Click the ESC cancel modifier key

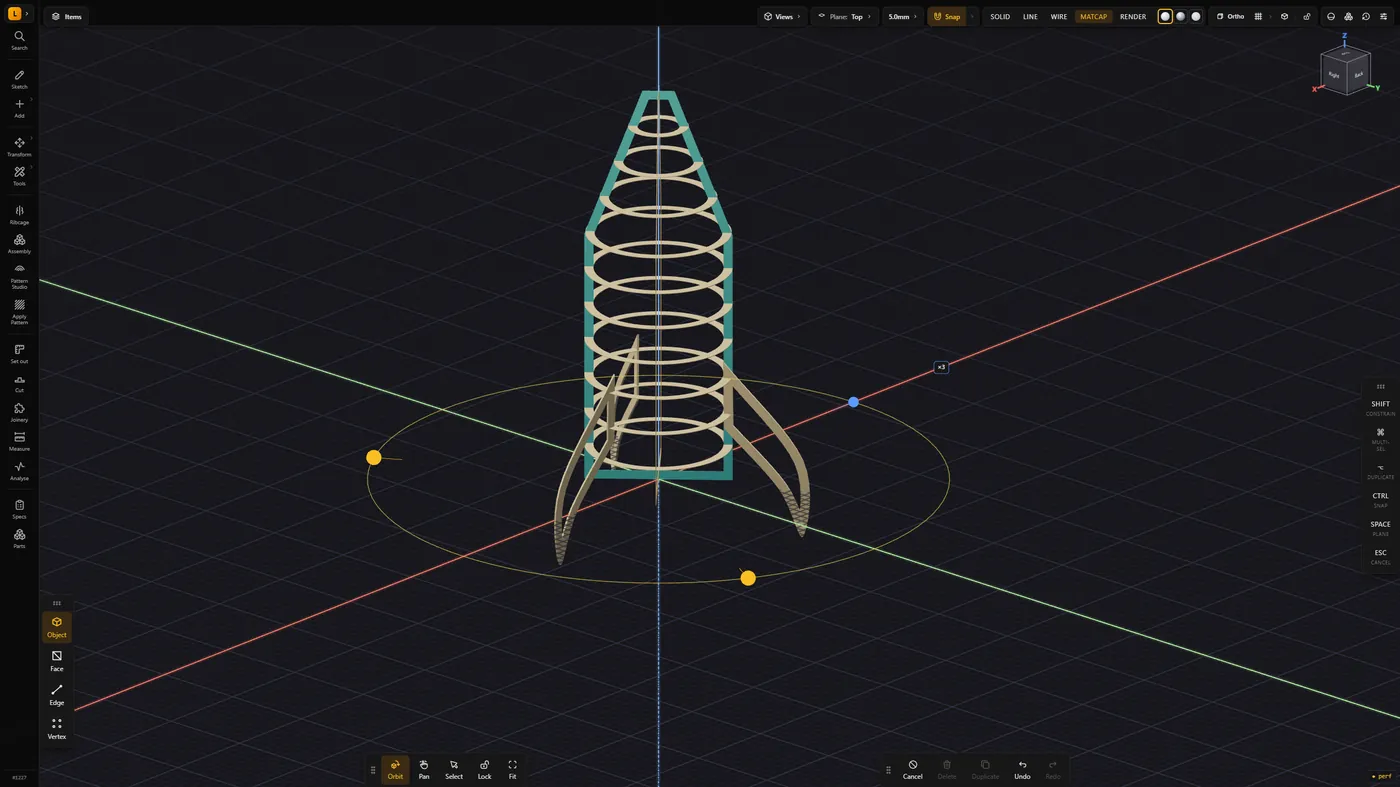(1380, 556)
